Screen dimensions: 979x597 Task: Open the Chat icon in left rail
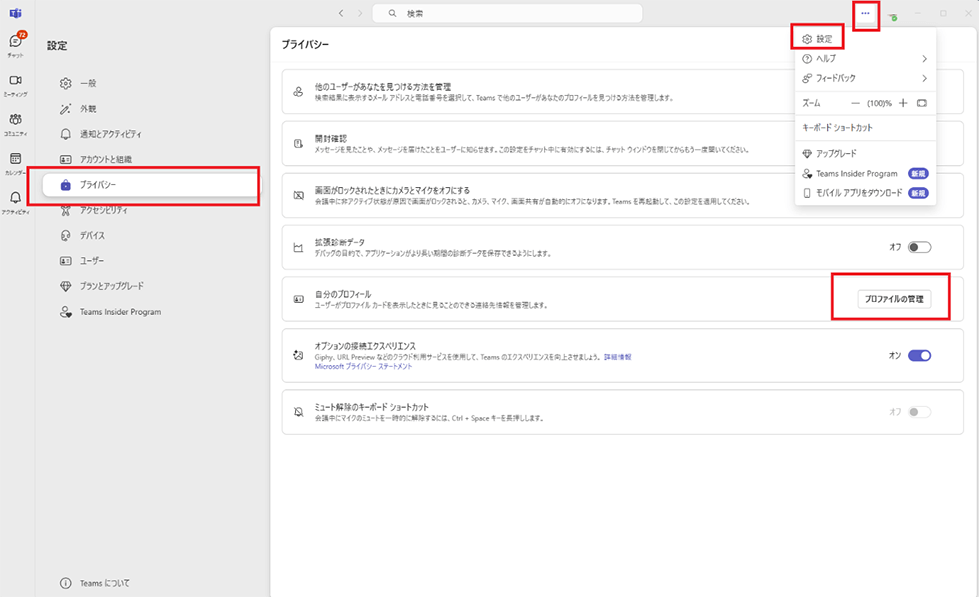15,43
